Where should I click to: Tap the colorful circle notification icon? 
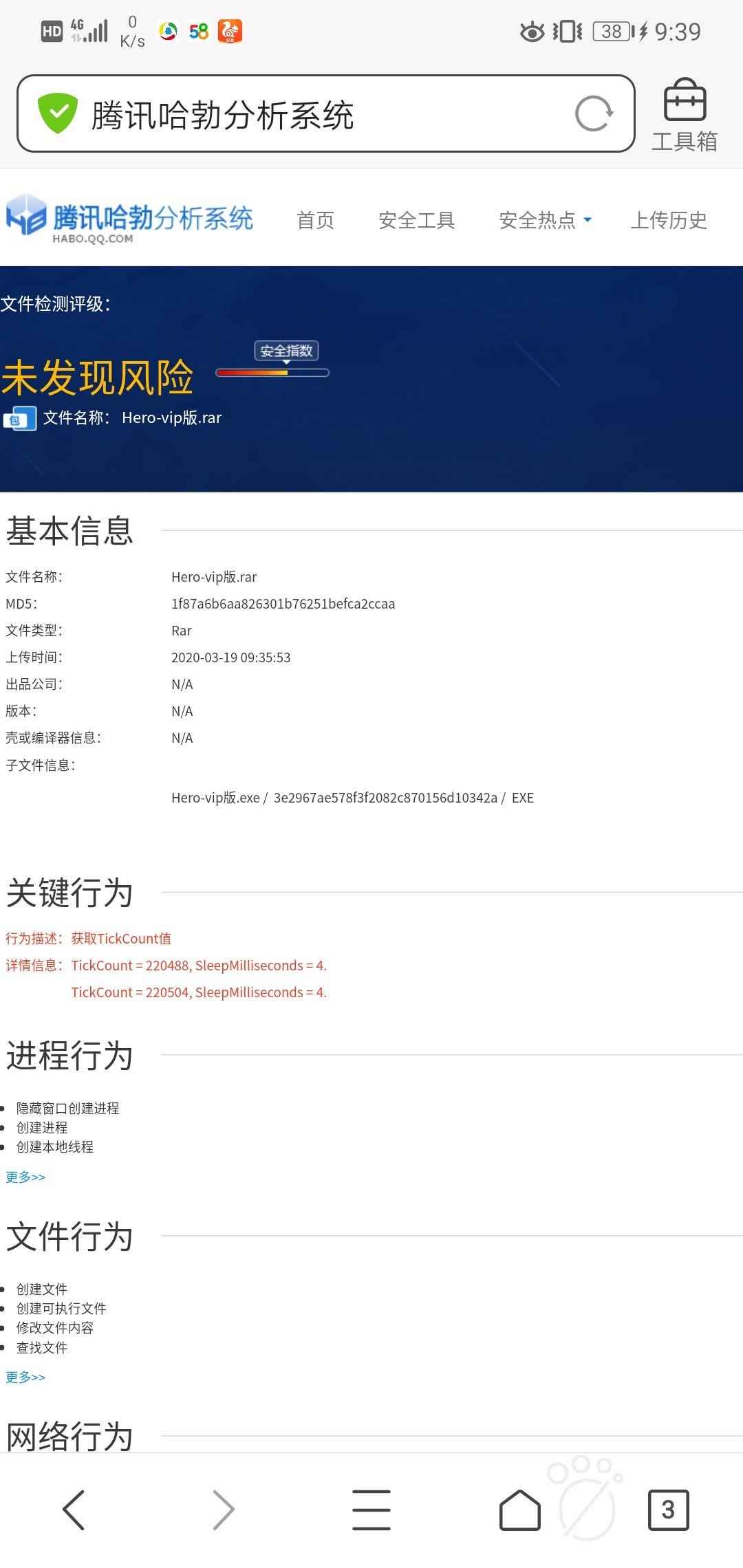coord(168,31)
